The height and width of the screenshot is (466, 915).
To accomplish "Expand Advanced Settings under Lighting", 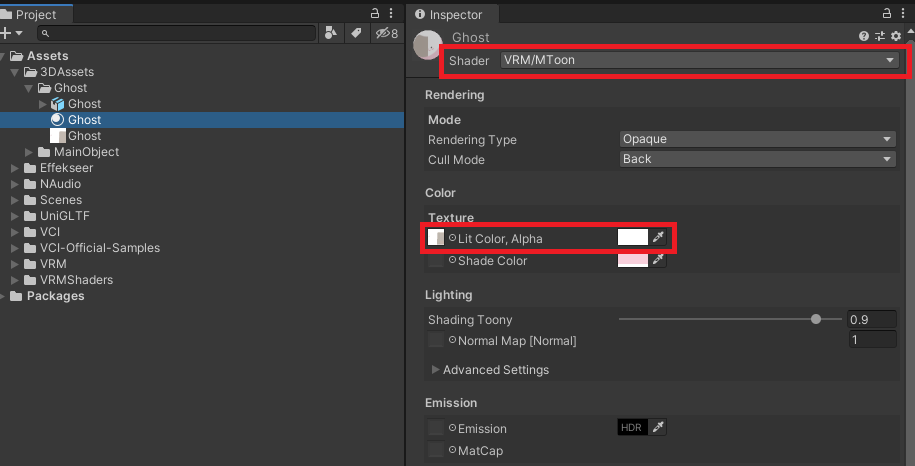I will [x=435, y=369].
